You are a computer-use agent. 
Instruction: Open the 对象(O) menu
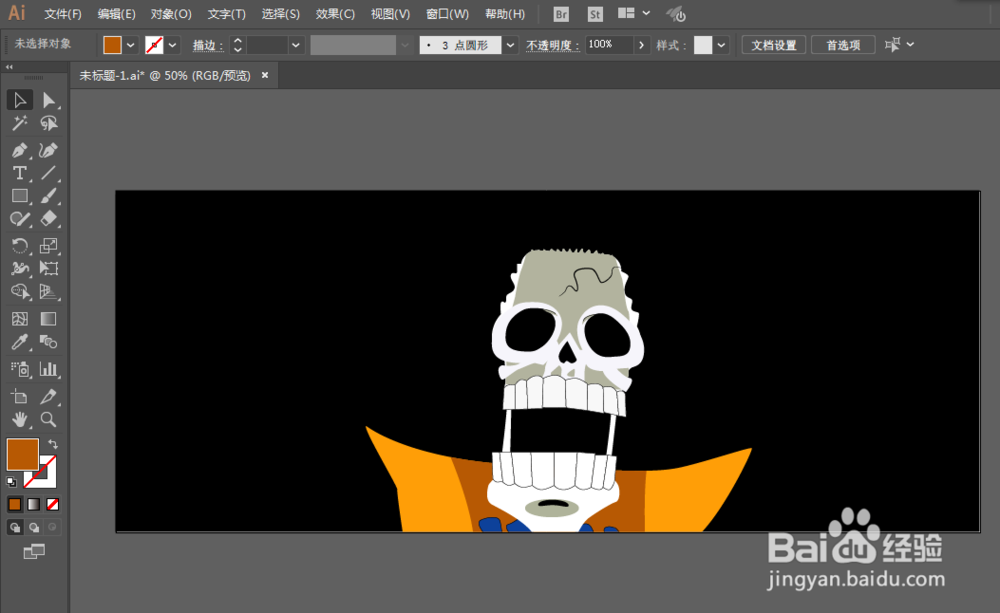click(x=171, y=14)
